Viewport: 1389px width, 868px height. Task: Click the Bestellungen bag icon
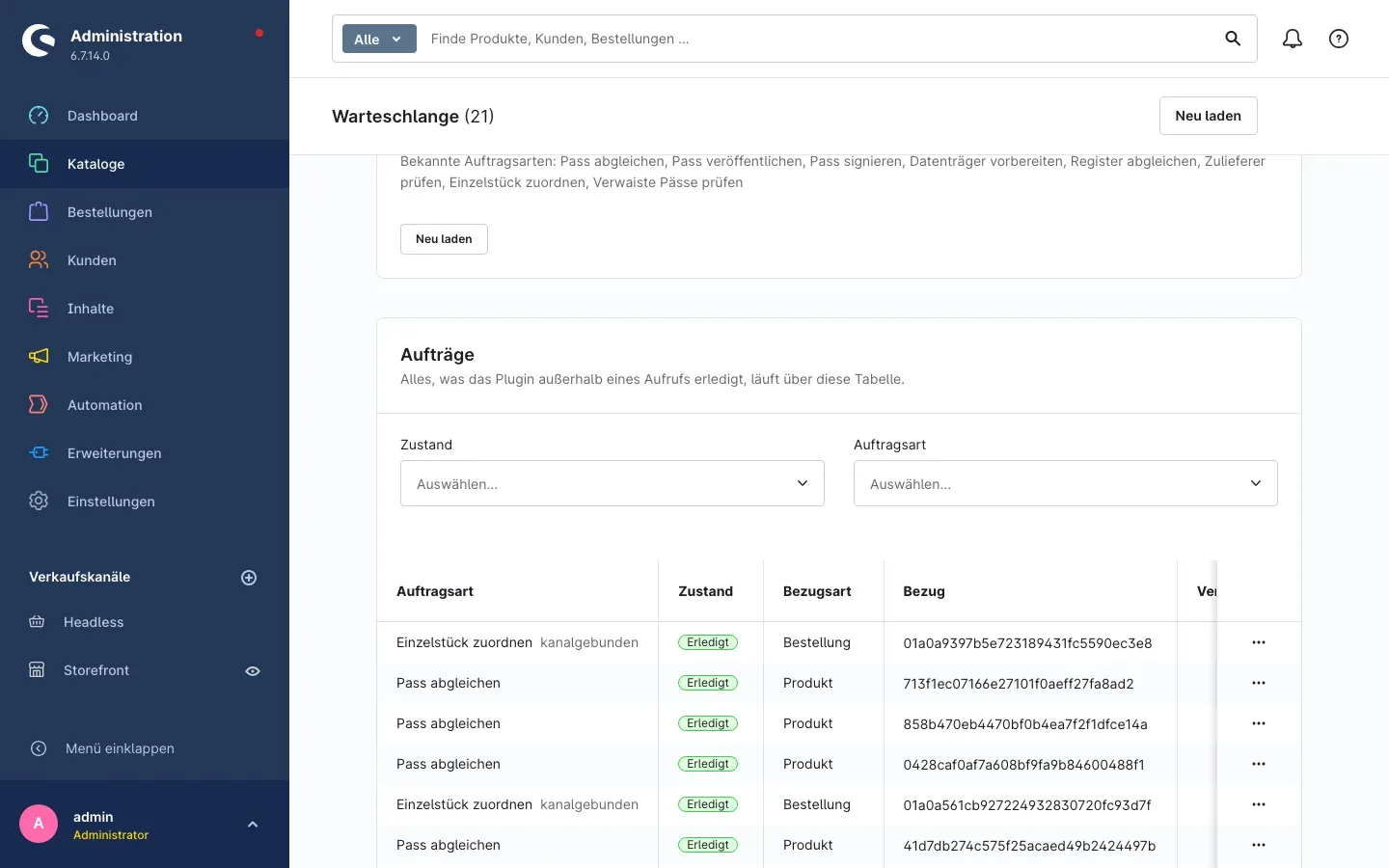pyautogui.click(x=39, y=212)
